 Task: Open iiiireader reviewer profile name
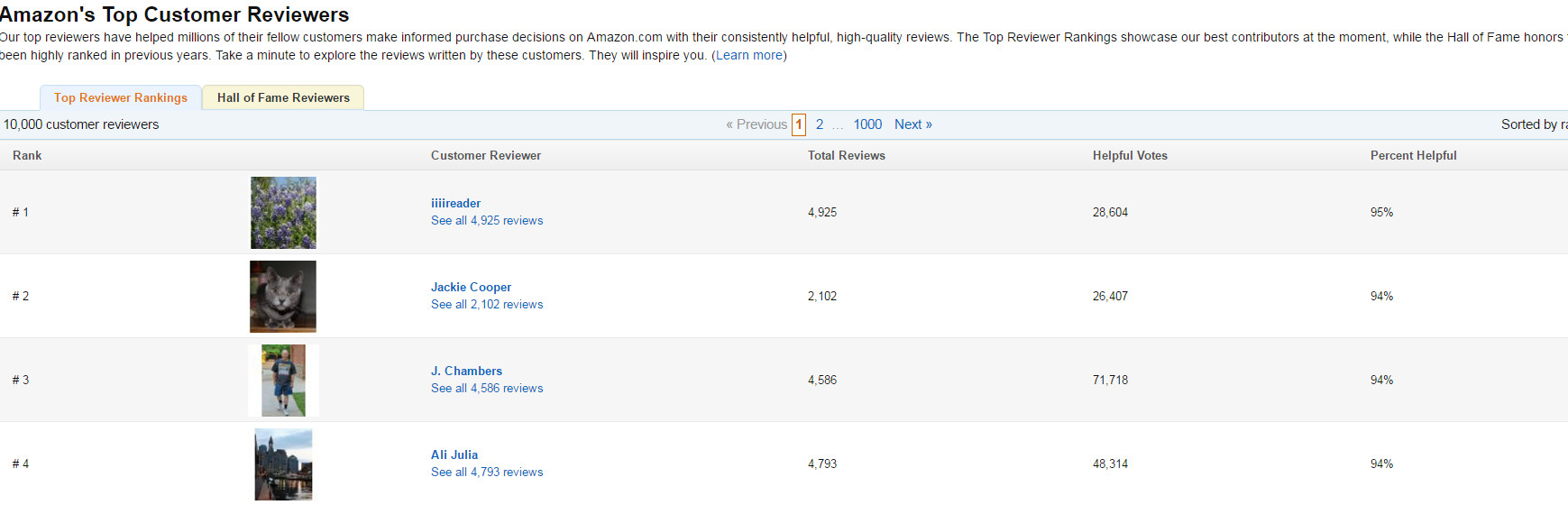click(455, 203)
